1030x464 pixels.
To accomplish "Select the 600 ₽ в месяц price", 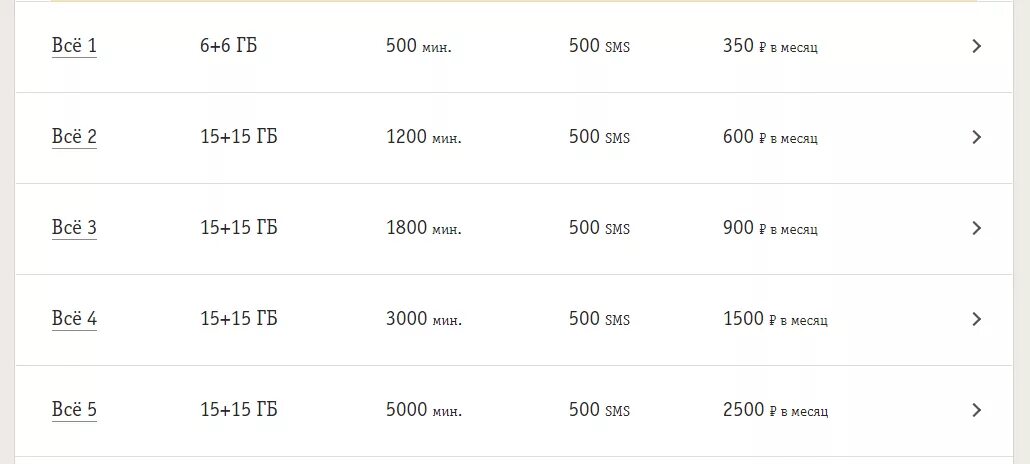I will (771, 137).
